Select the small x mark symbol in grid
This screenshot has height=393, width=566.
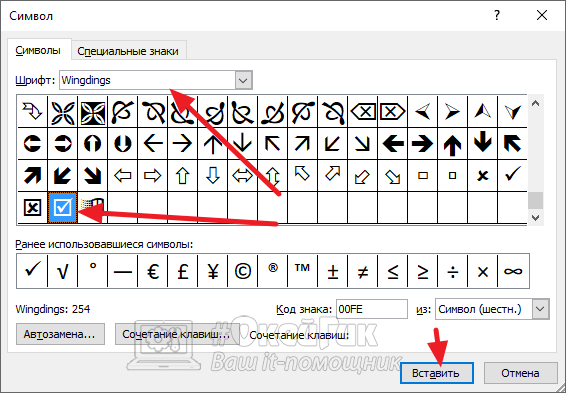(482, 175)
